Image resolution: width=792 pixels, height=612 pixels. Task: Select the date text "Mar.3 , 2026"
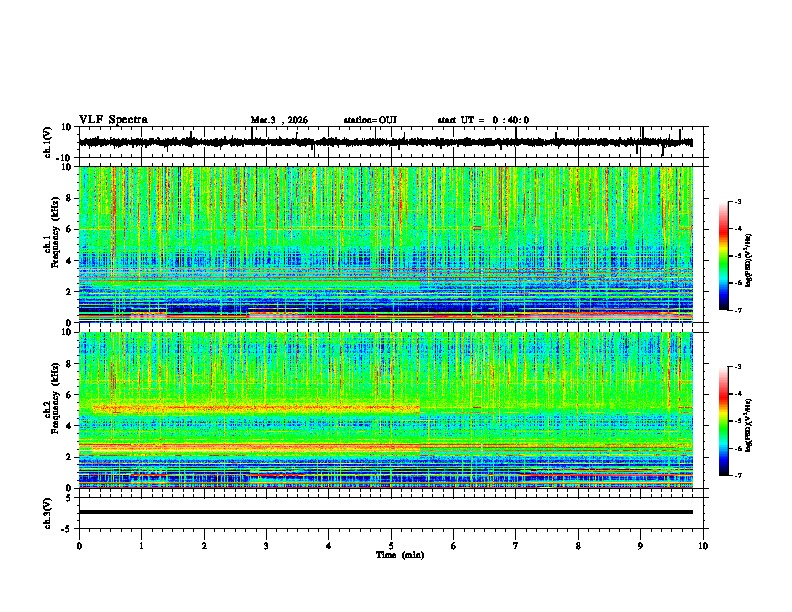click(x=279, y=120)
